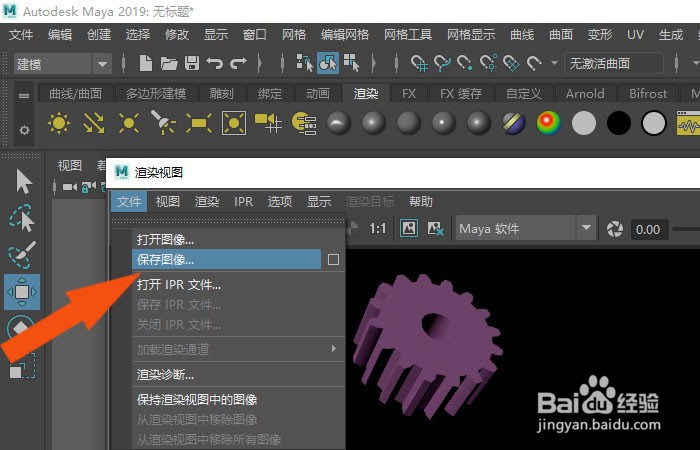Toggle snap to grids magnet icon
700x450 pixels.
(419, 63)
